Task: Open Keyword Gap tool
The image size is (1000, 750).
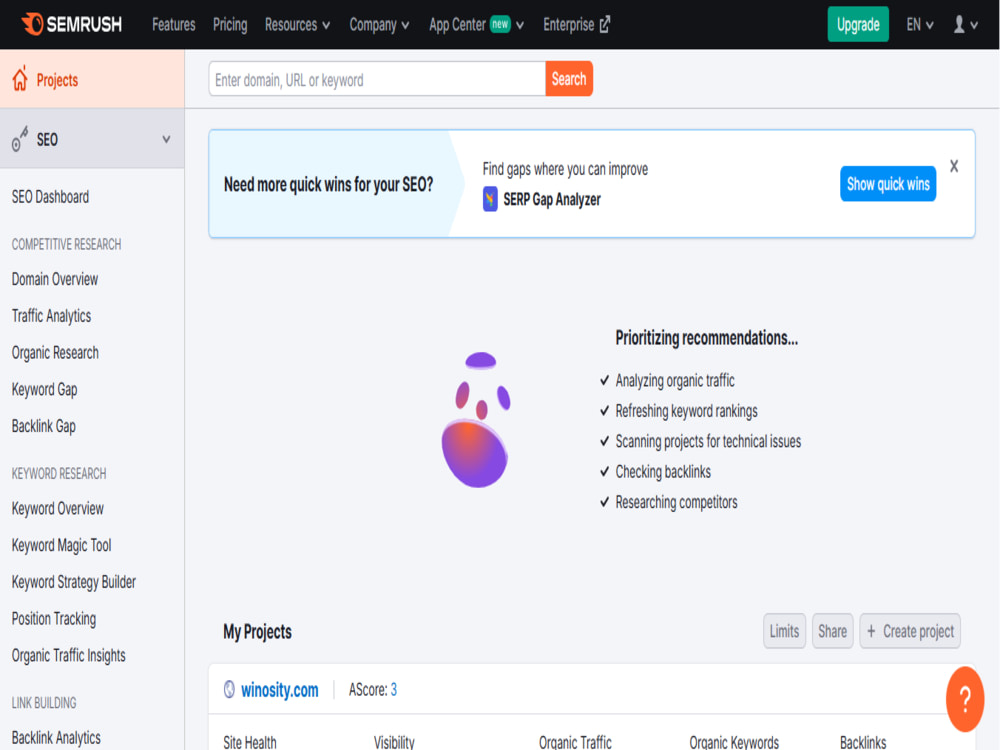Action: point(44,390)
